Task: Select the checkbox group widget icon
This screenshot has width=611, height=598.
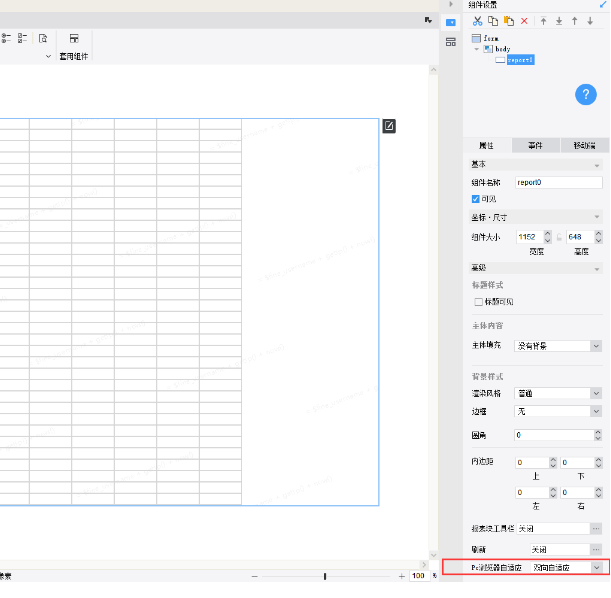Action: (22, 38)
